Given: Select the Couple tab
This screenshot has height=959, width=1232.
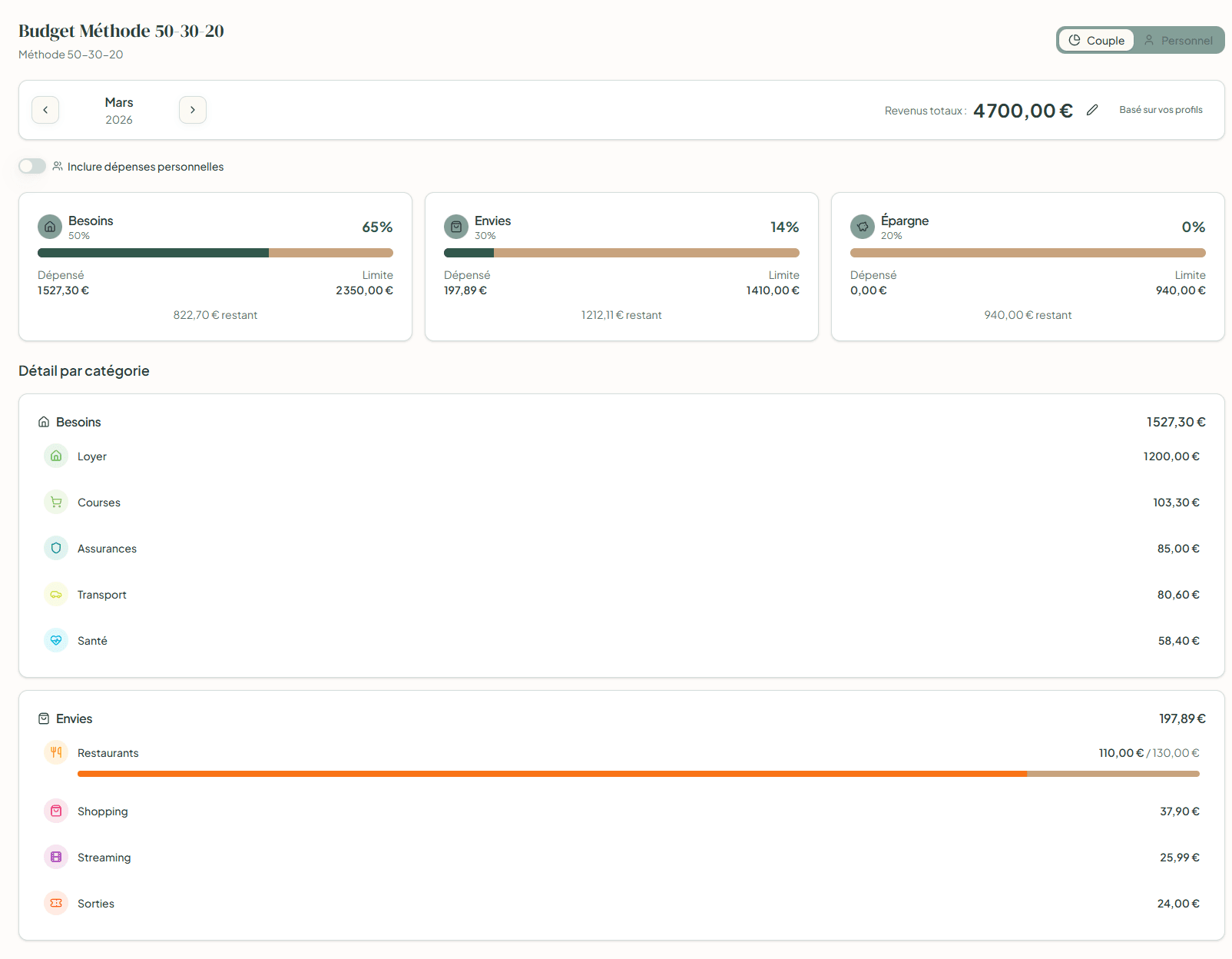Looking at the screenshot, I should [1096, 41].
